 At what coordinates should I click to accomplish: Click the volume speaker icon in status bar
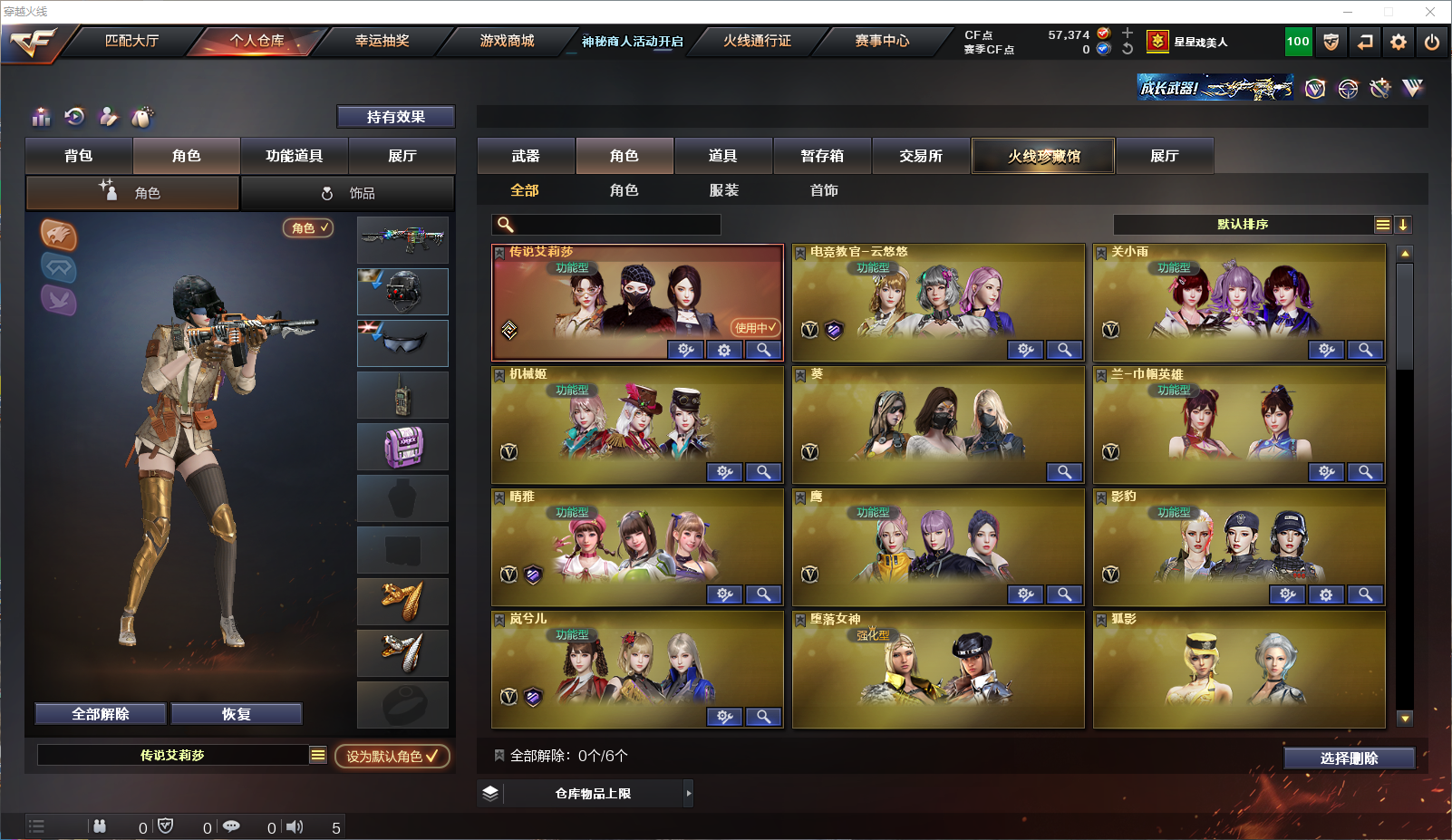point(295,826)
